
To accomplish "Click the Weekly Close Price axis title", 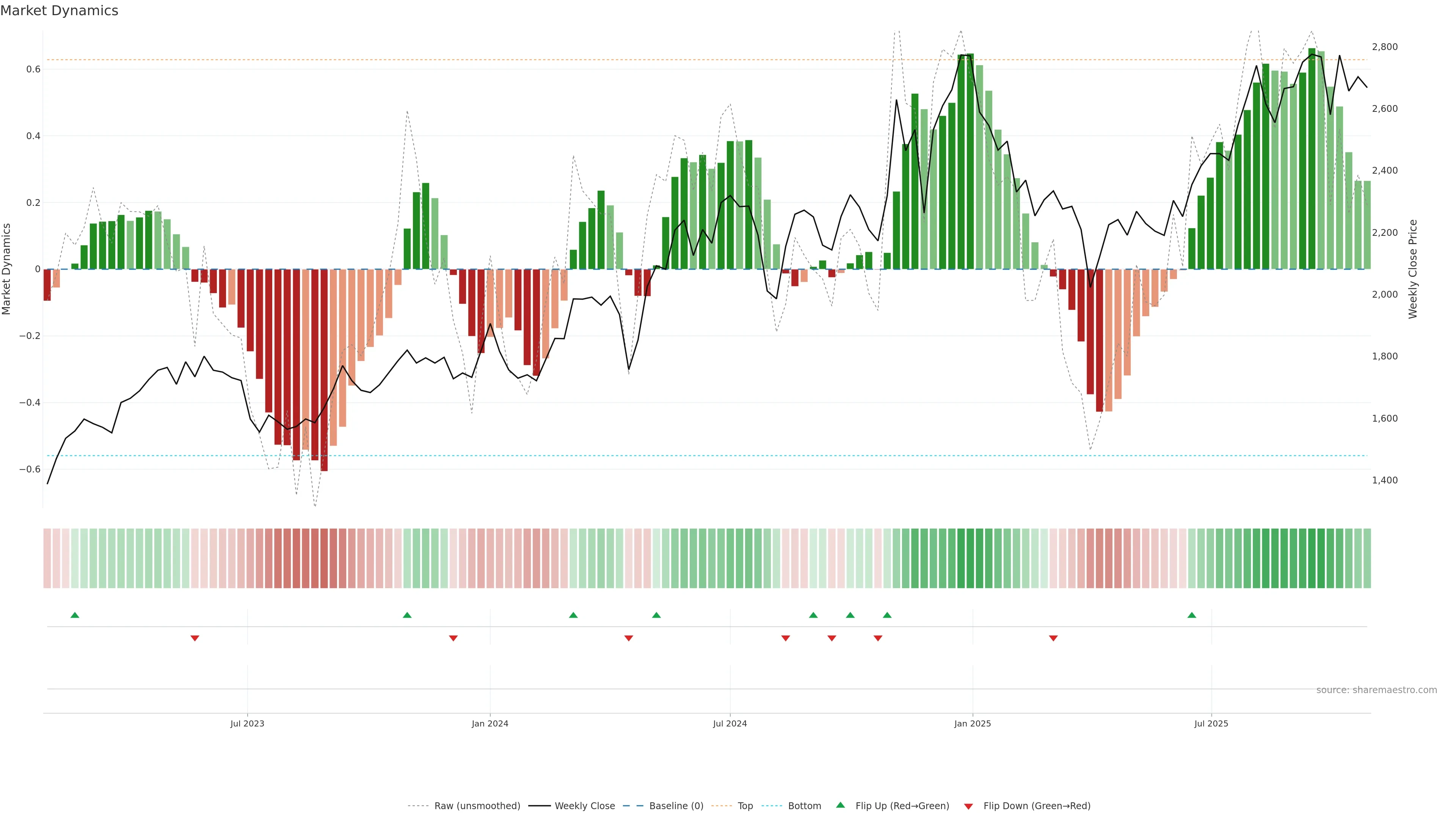I will [1412, 269].
